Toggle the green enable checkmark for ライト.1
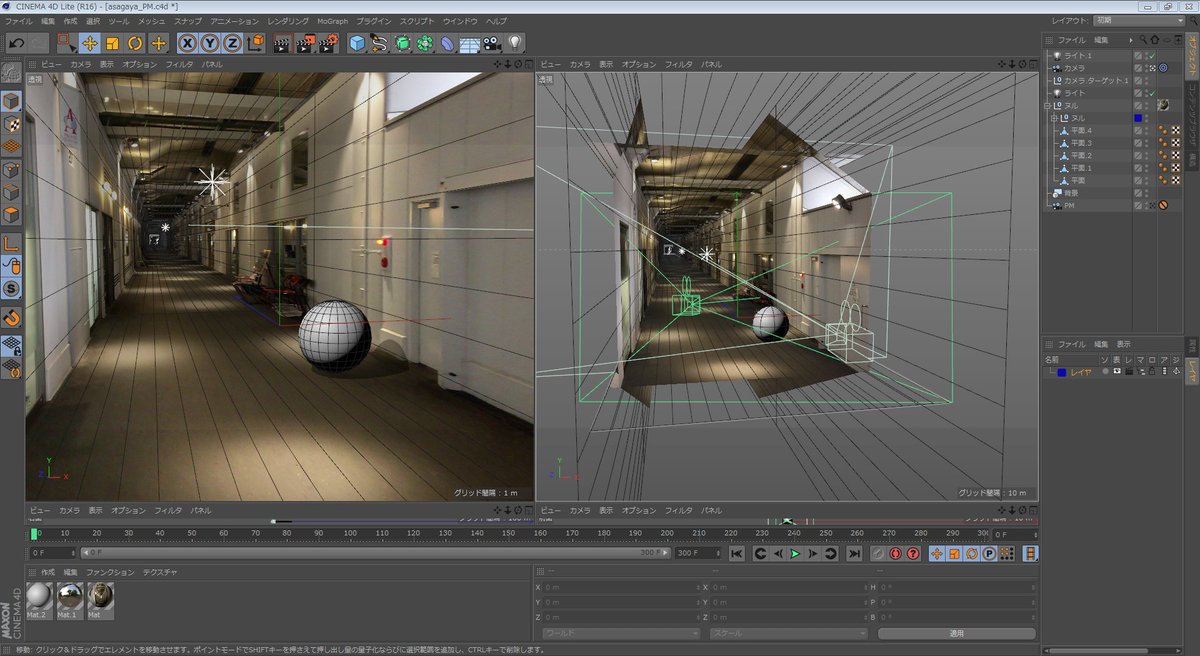1200x656 pixels. [x=1152, y=56]
